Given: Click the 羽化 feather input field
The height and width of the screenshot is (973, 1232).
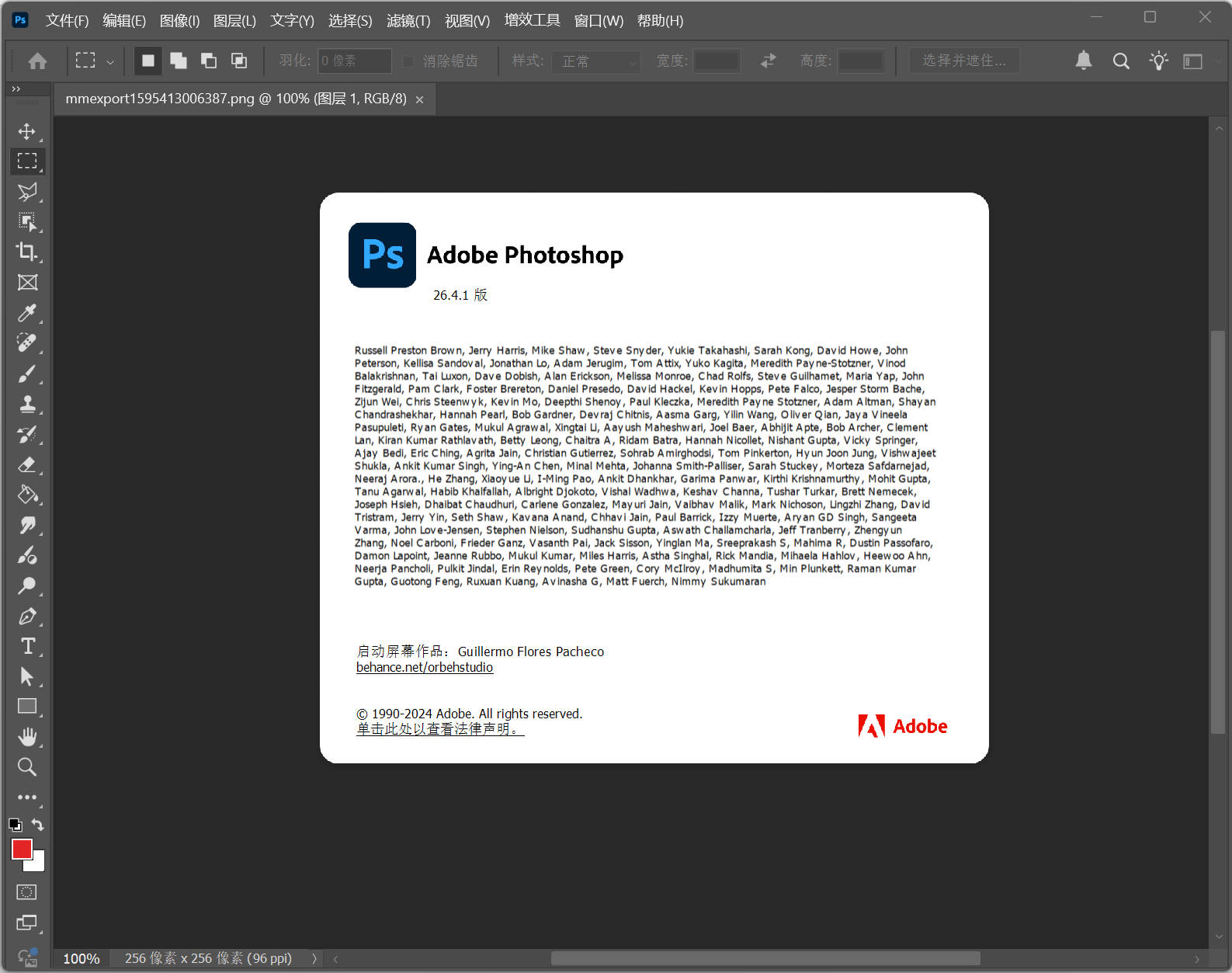Looking at the screenshot, I should [355, 61].
